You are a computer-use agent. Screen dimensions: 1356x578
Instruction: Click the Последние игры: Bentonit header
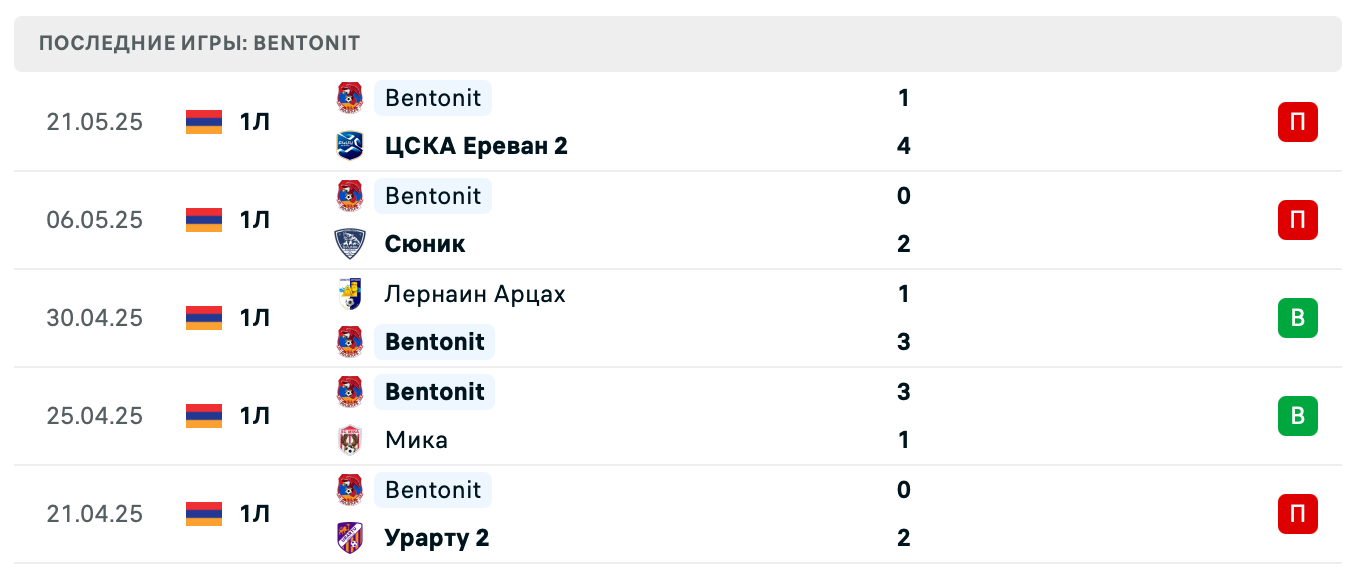[x=199, y=44]
